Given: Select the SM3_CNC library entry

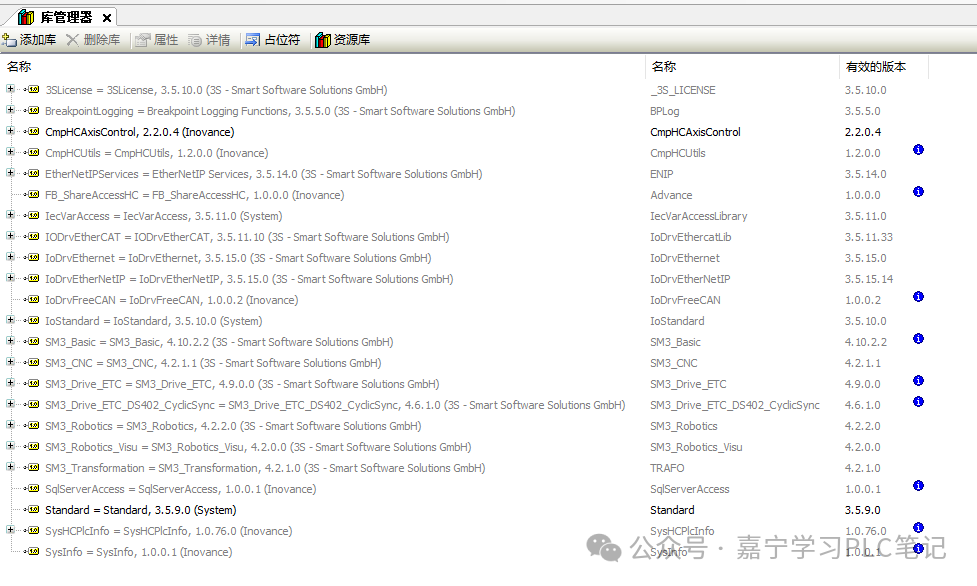Looking at the screenshot, I should (x=213, y=363).
